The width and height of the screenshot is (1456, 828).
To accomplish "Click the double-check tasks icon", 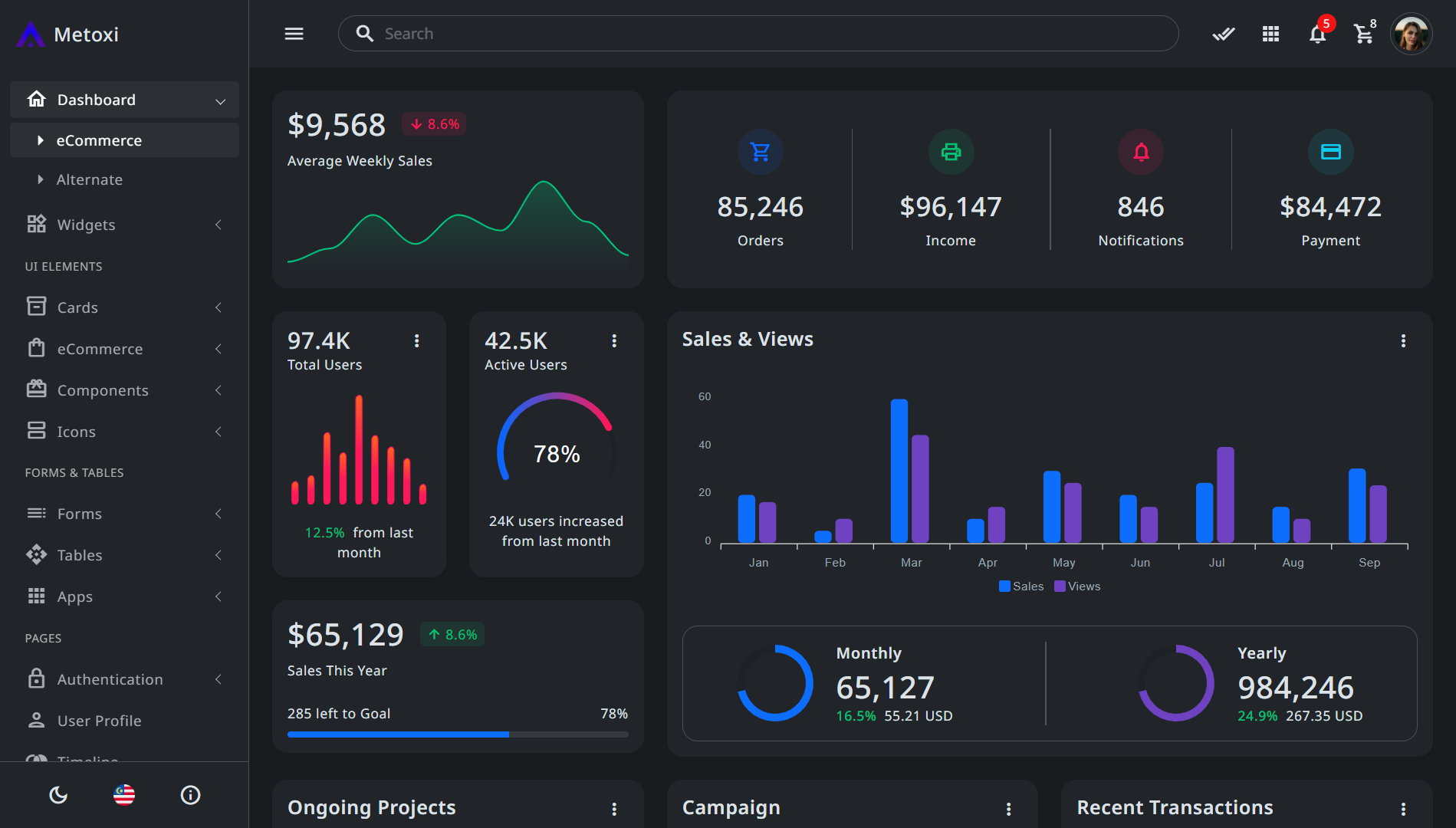I will (x=1223, y=34).
